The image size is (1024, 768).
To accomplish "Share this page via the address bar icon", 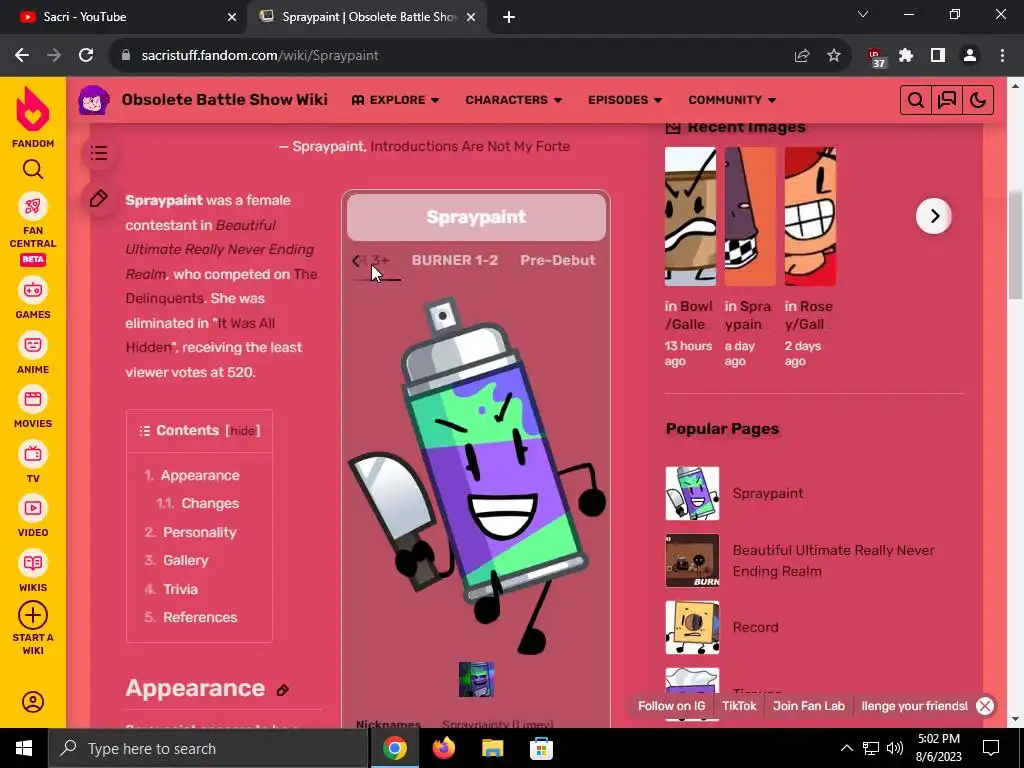I will pyautogui.click(x=802, y=56).
